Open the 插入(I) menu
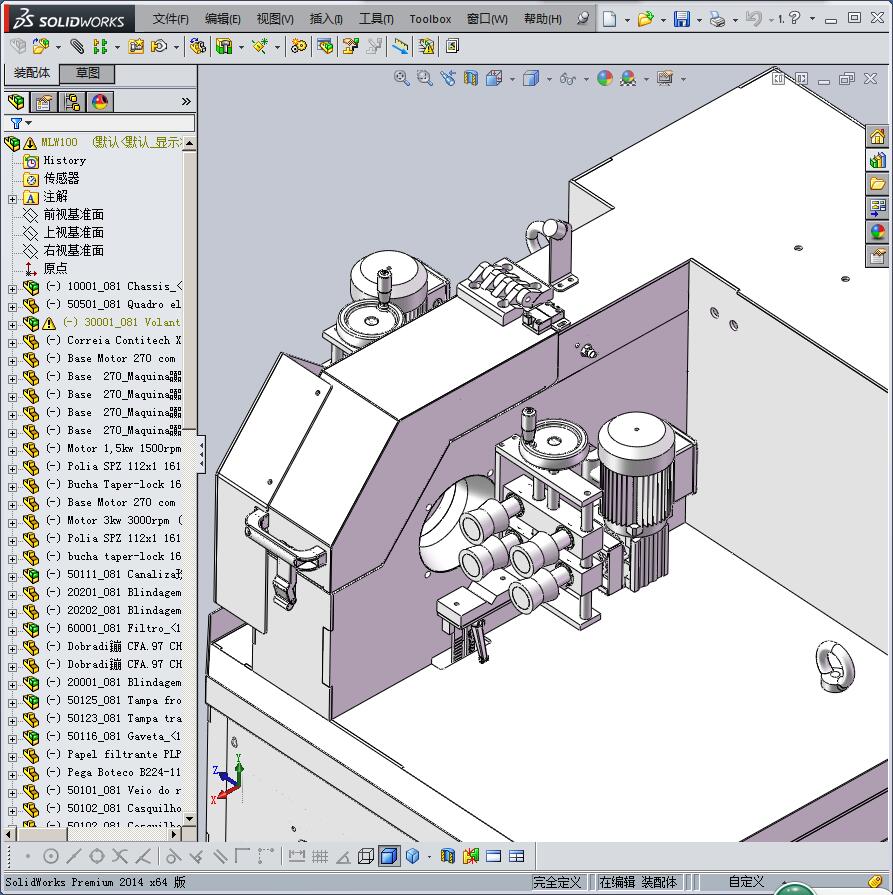 [x=326, y=19]
